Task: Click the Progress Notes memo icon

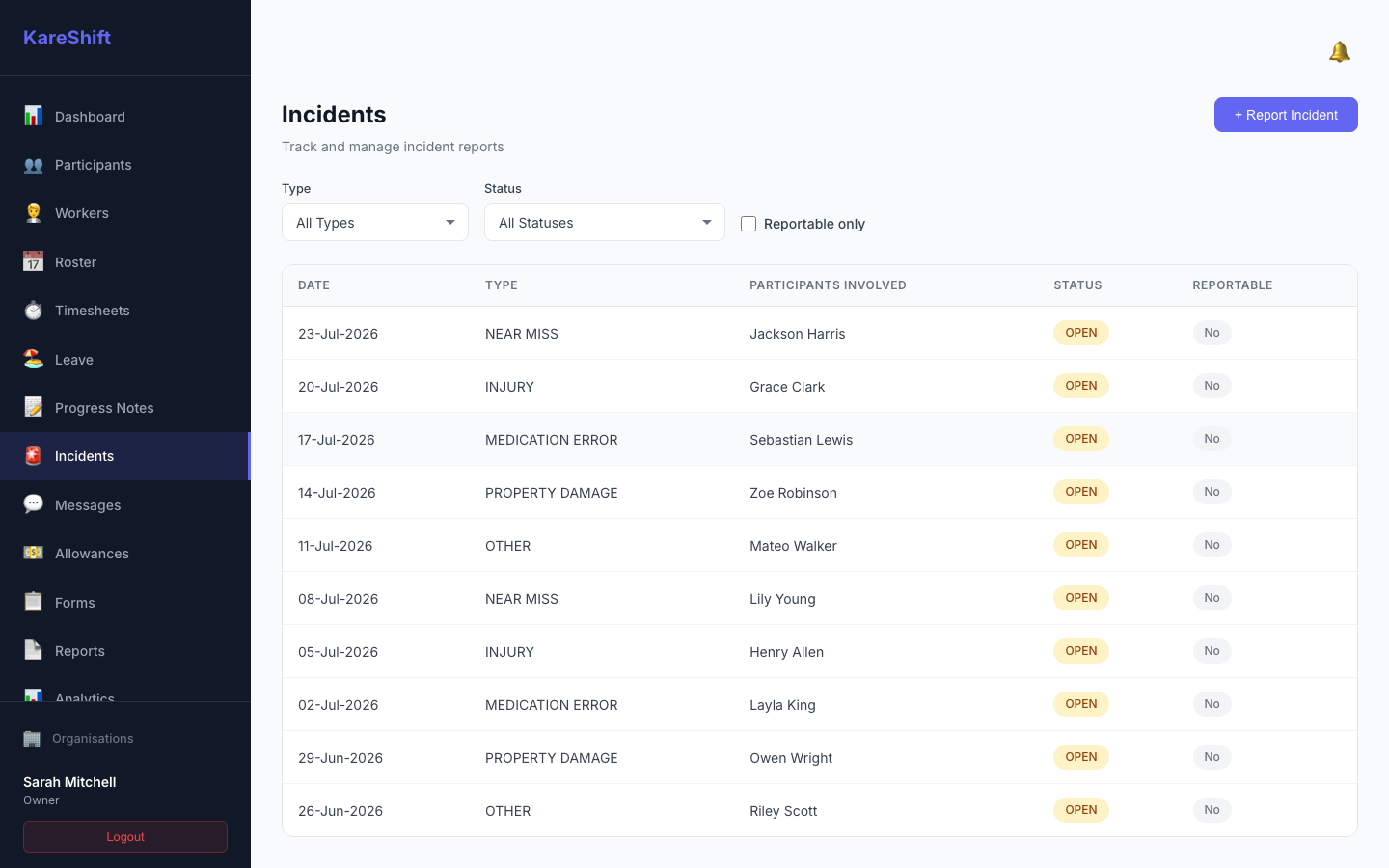Action: pos(33,408)
